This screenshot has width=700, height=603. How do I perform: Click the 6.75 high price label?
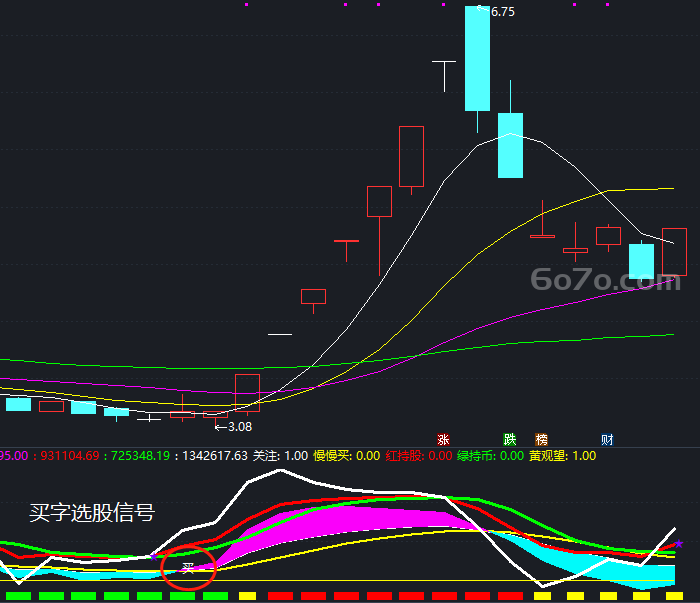[503, 12]
